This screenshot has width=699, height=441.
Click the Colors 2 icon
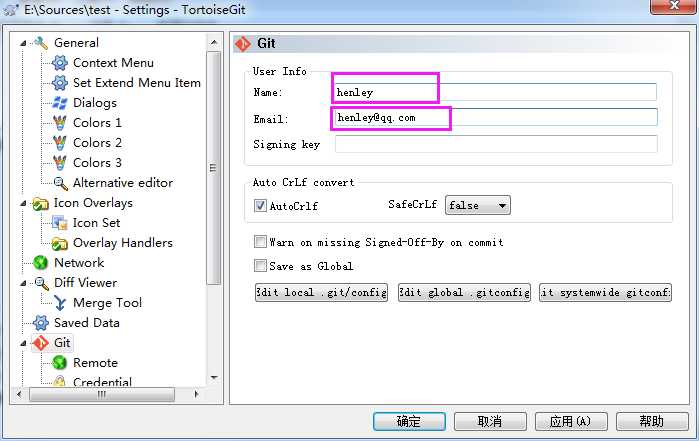[60, 143]
